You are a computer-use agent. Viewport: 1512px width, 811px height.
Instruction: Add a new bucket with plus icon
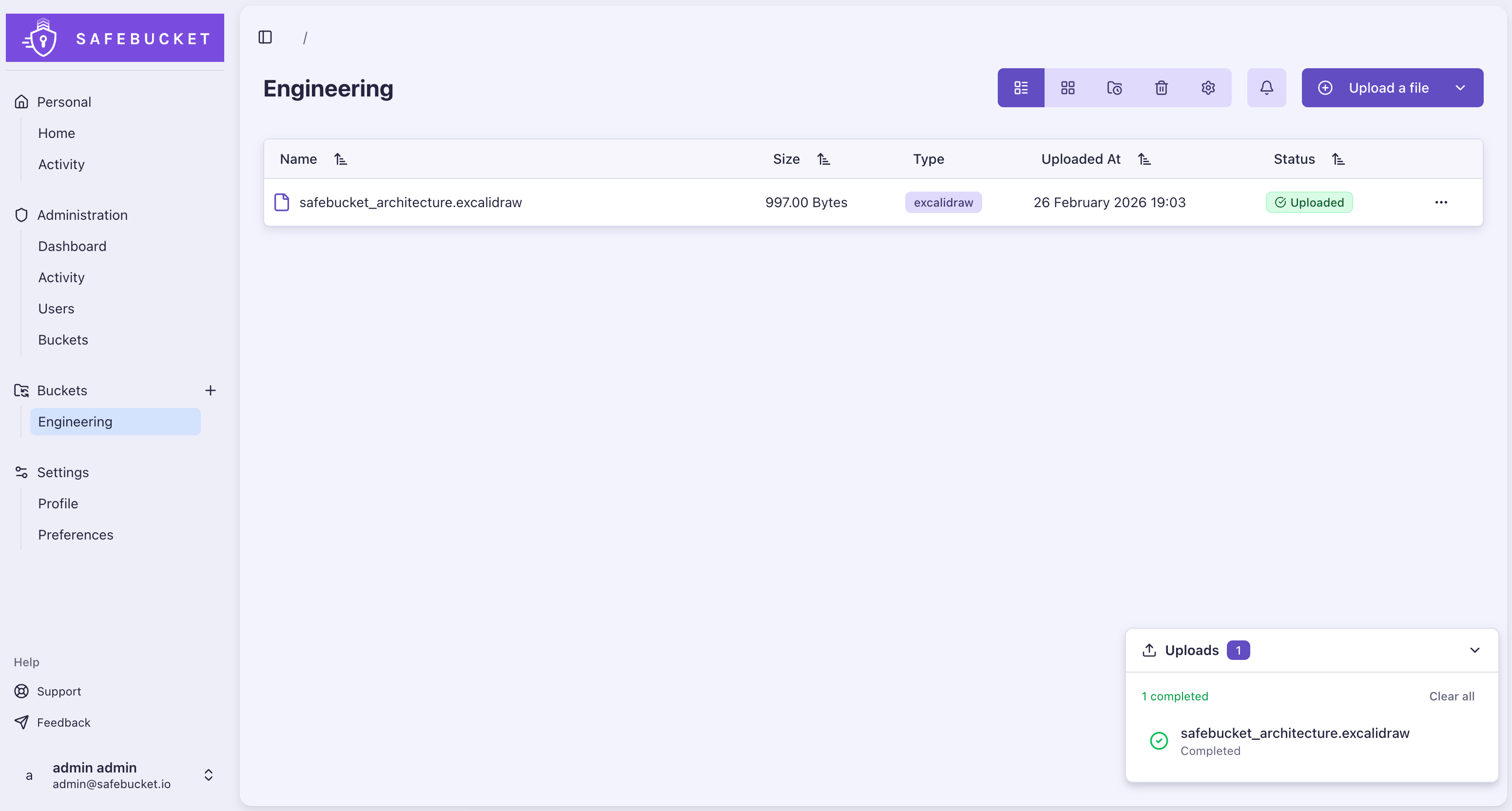(210, 390)
